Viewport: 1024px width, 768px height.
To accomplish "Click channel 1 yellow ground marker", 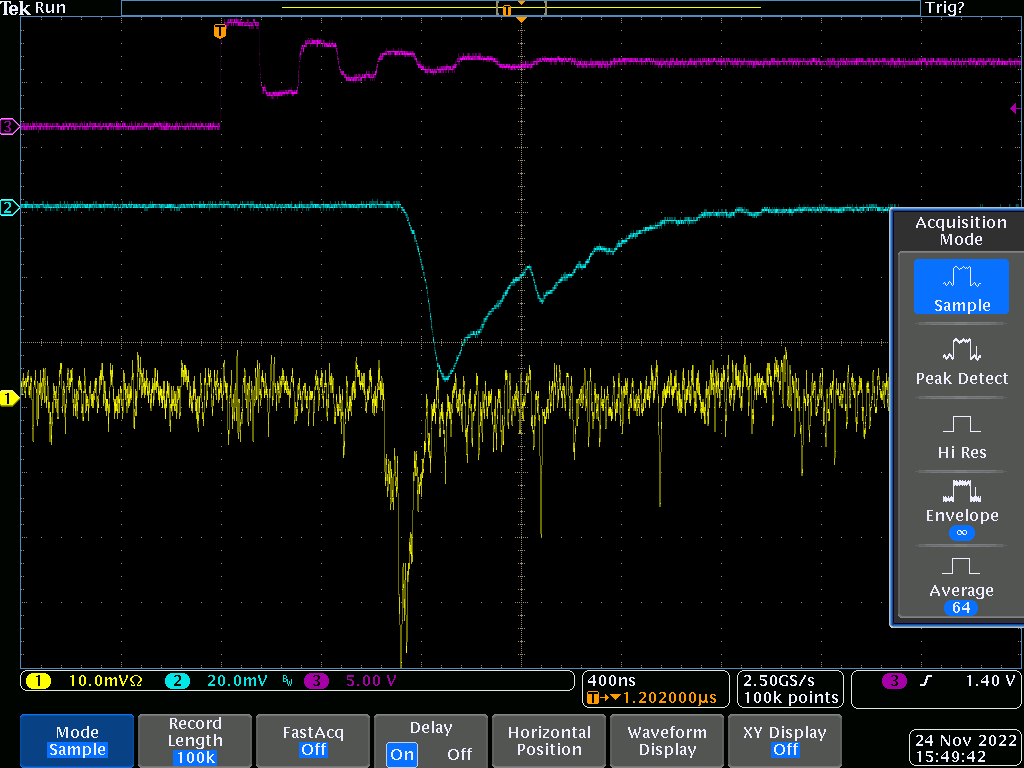I will coord(9,399).
